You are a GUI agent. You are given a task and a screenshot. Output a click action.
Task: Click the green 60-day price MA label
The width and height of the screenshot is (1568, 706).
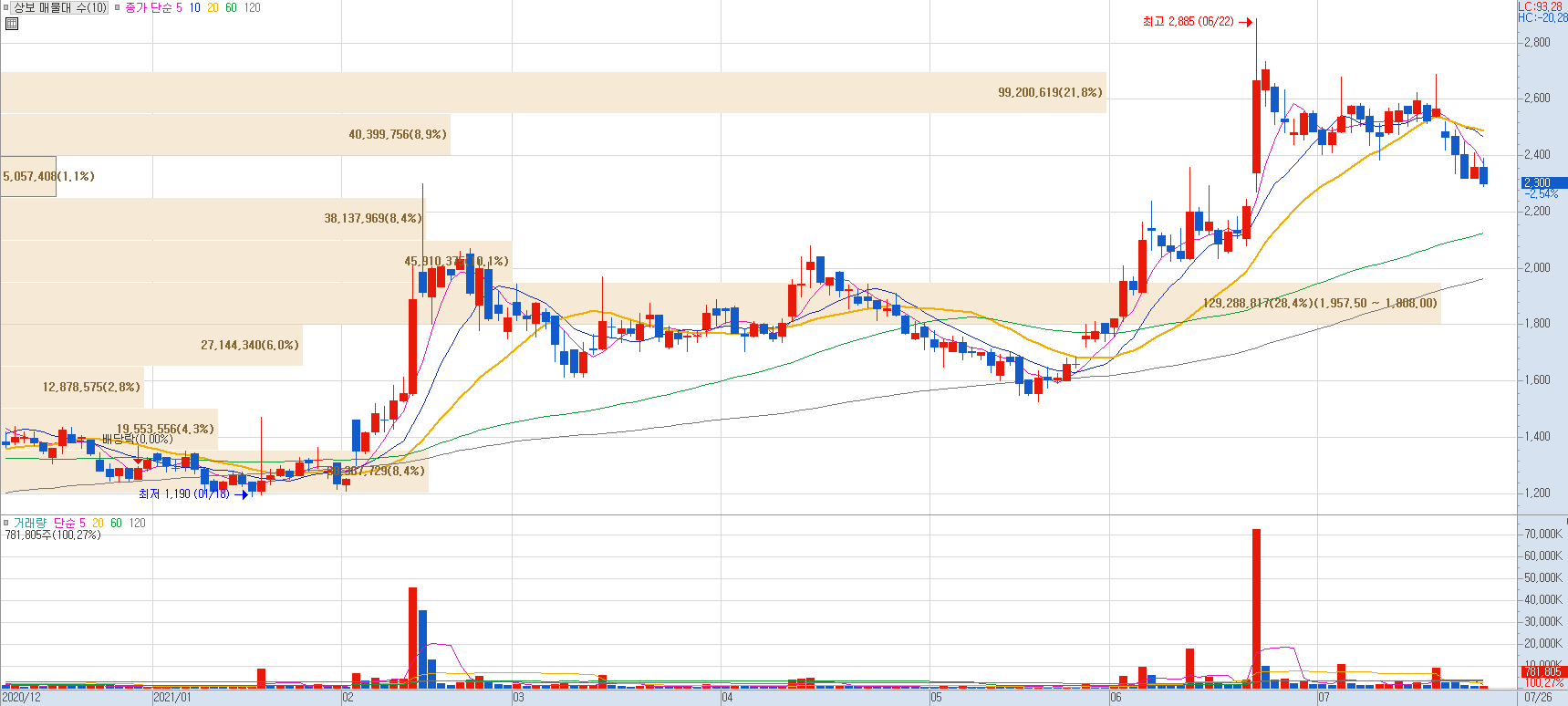click(231, 7)
